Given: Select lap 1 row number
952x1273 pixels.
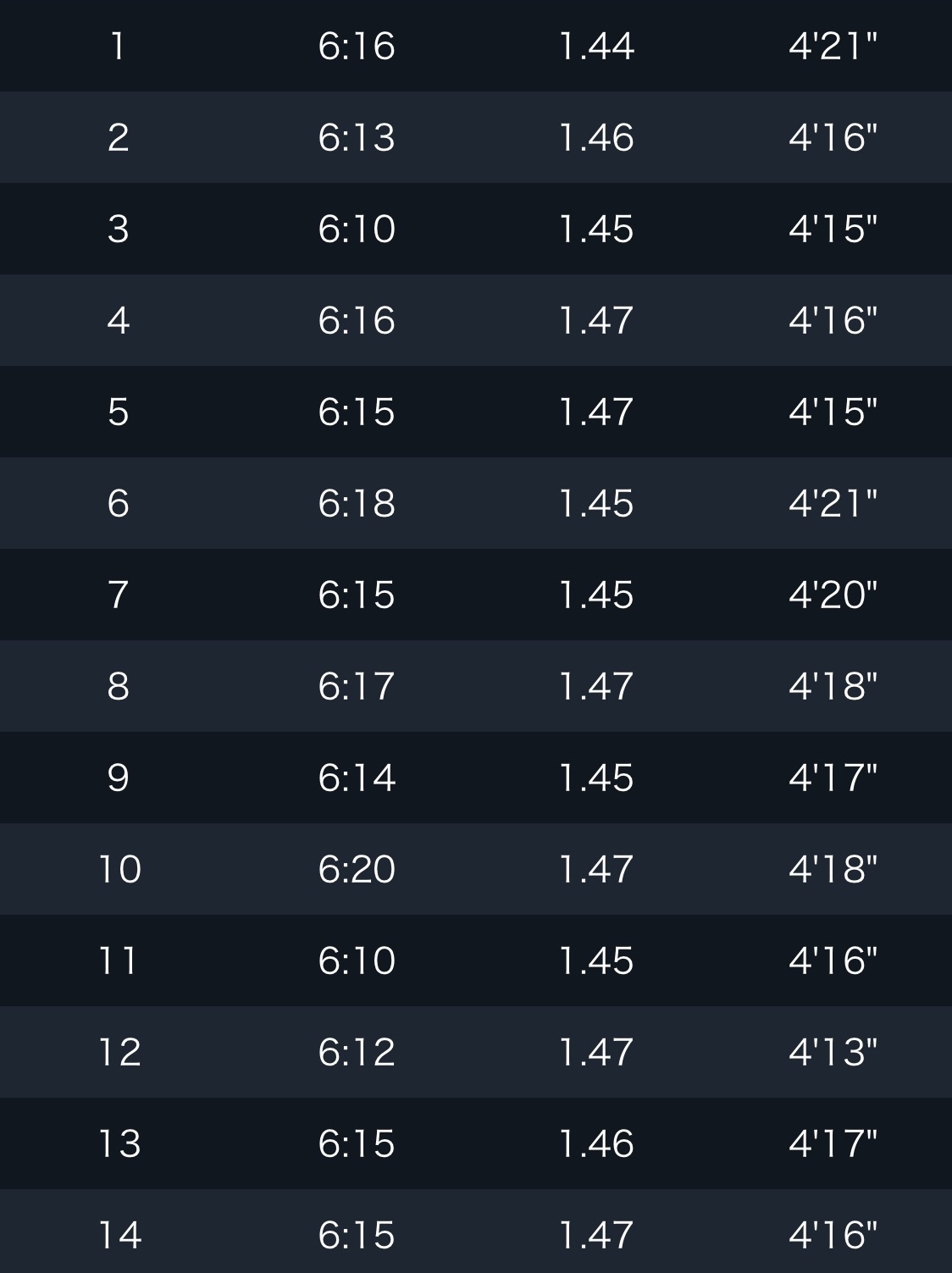Looking at the screenshot, I should tap(119, 46).
